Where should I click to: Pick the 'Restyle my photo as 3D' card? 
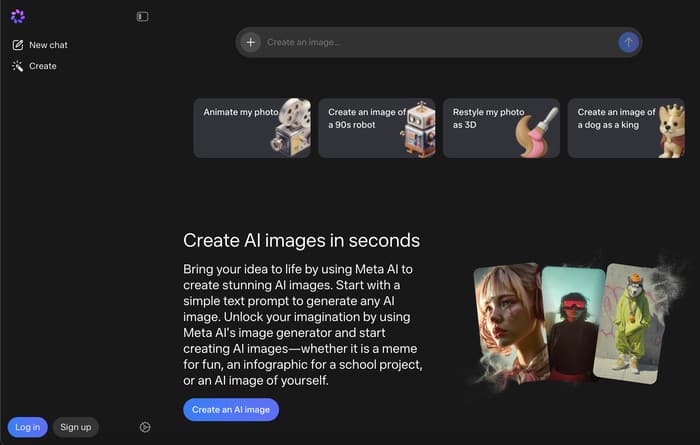501,128
